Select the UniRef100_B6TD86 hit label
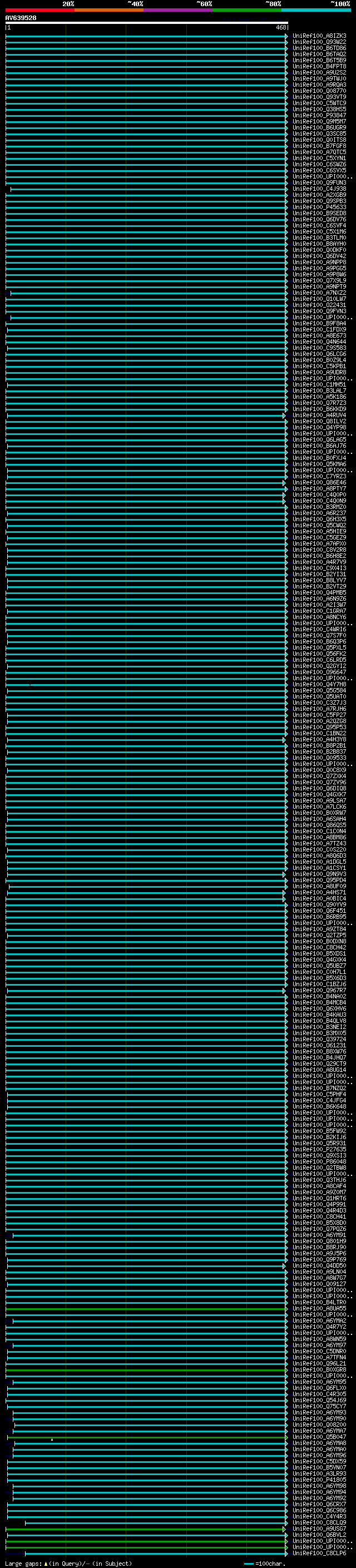356x1568 pixels. (319, 48)
